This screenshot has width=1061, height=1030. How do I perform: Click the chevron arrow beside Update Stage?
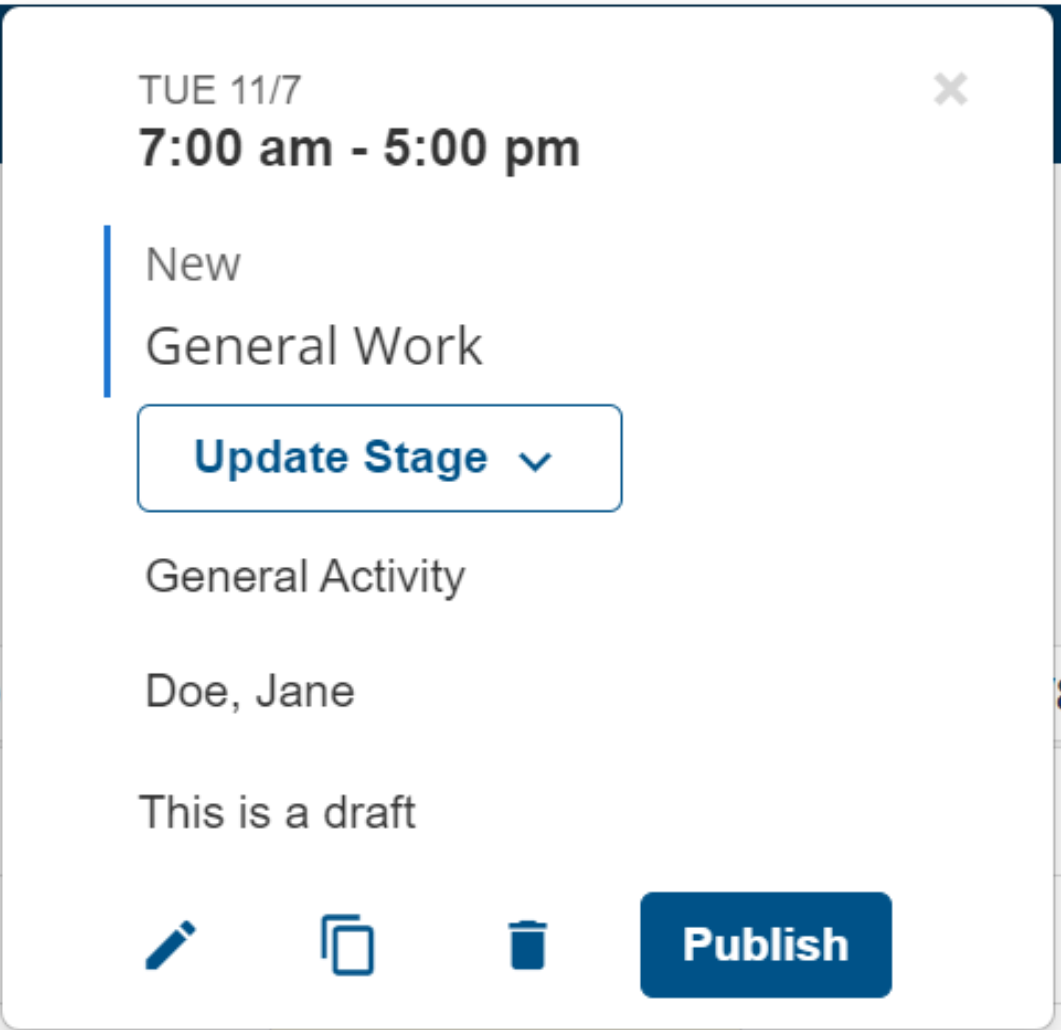537,460
